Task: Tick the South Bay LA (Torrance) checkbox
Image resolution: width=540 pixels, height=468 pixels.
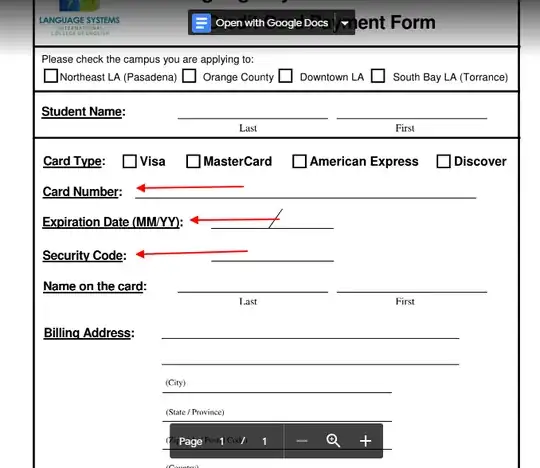Action: 378,76
